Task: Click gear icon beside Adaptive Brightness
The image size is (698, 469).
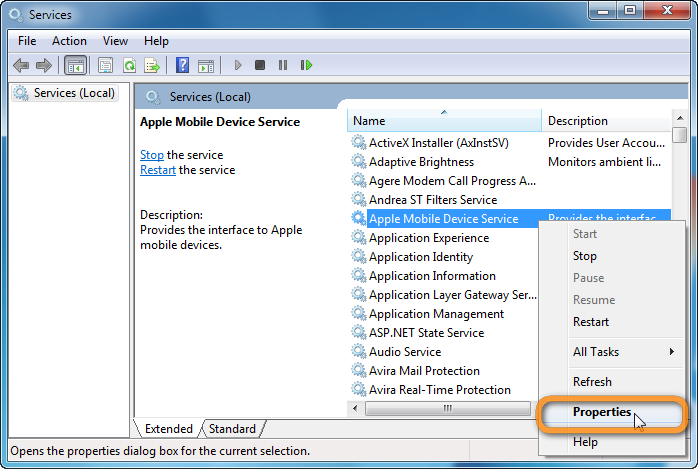Action: [359, 162]
